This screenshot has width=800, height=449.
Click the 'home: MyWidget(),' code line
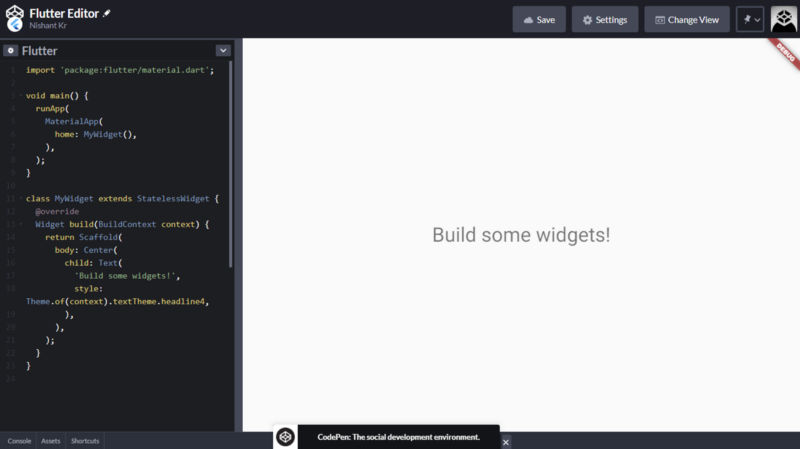coord(95,134)
